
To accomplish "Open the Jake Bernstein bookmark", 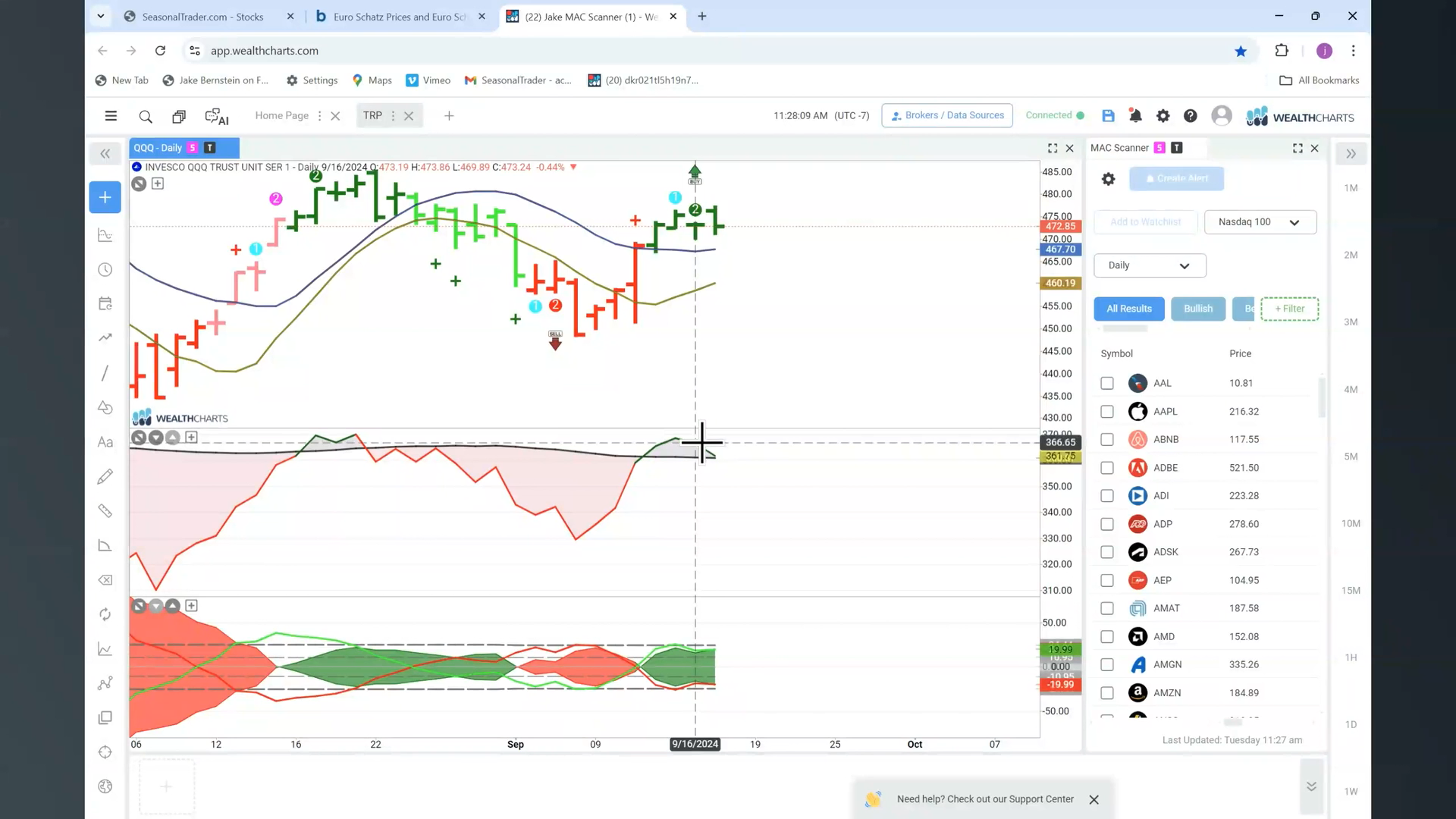I will 215,80.
